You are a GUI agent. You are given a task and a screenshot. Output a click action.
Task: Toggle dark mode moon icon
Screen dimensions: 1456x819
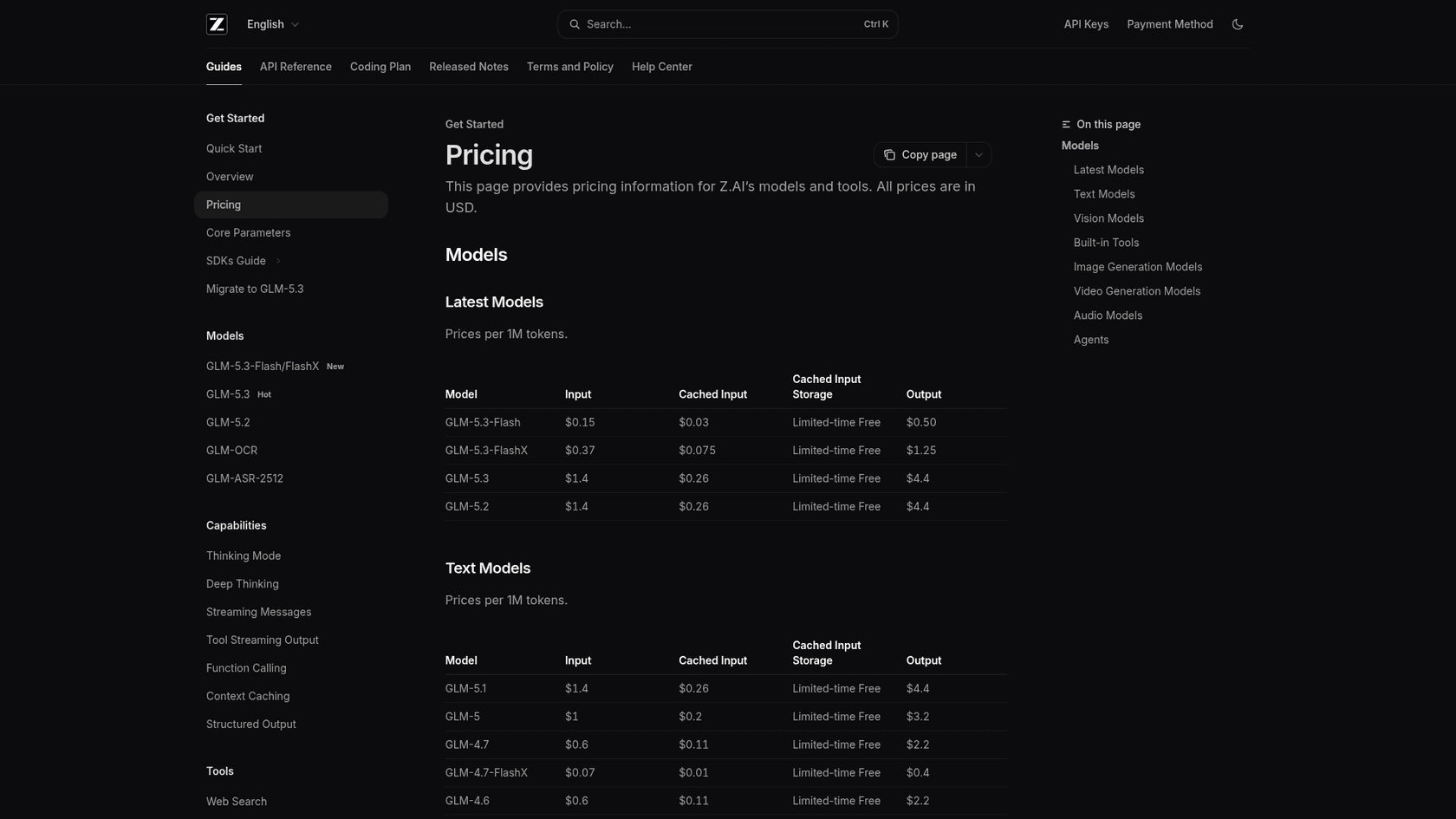point(1238,24)
